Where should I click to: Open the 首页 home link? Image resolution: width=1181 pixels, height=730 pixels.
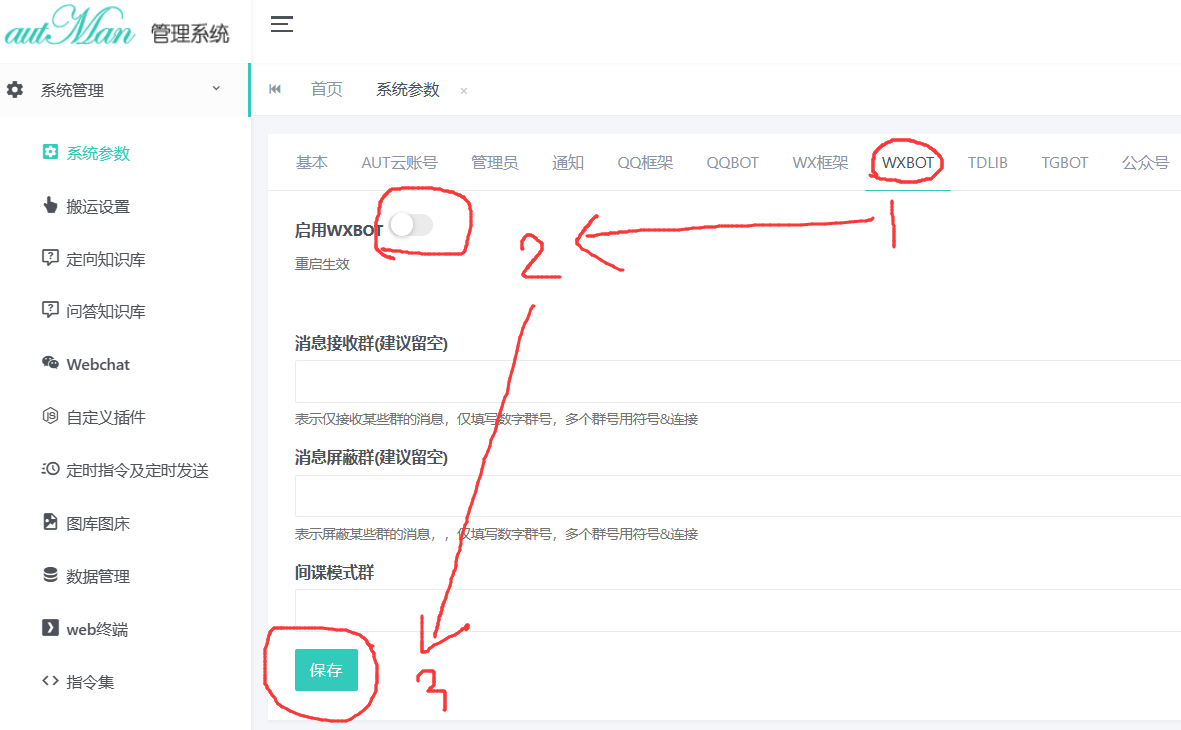326,89
